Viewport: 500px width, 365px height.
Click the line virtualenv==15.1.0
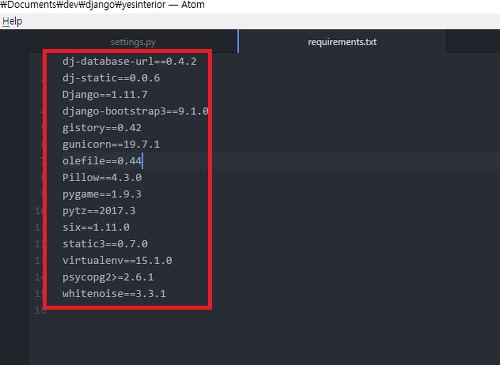click(x=117, y=260)
